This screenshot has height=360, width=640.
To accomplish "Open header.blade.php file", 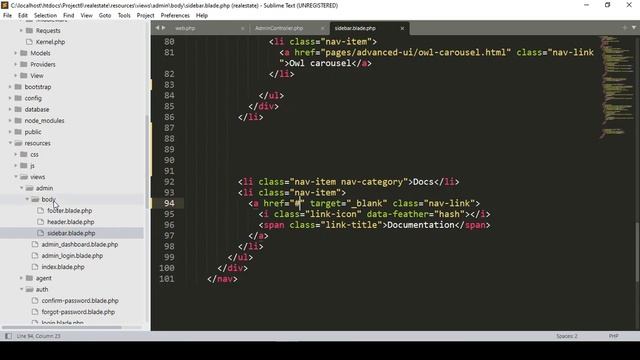I will pyautogui.click(x=71, y=222).
